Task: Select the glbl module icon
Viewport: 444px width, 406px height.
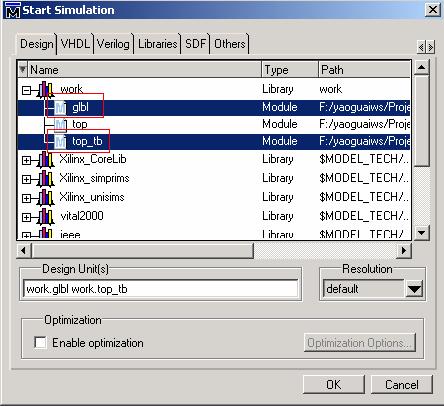Action: click(x=60, y=108)
